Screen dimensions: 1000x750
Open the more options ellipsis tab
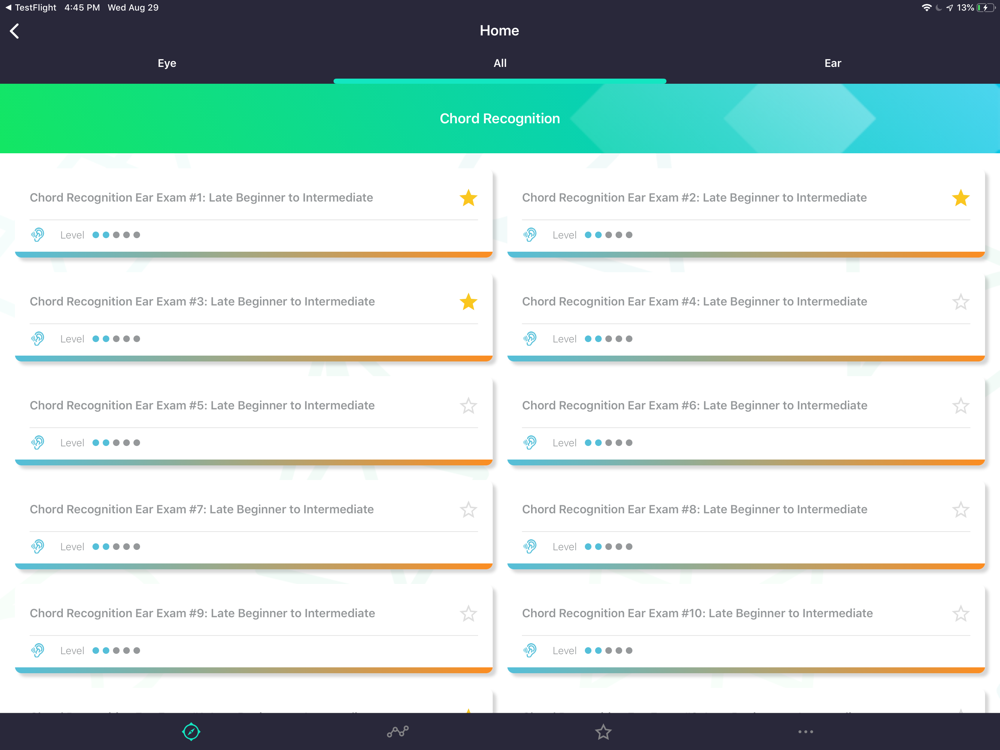point(805,732)
